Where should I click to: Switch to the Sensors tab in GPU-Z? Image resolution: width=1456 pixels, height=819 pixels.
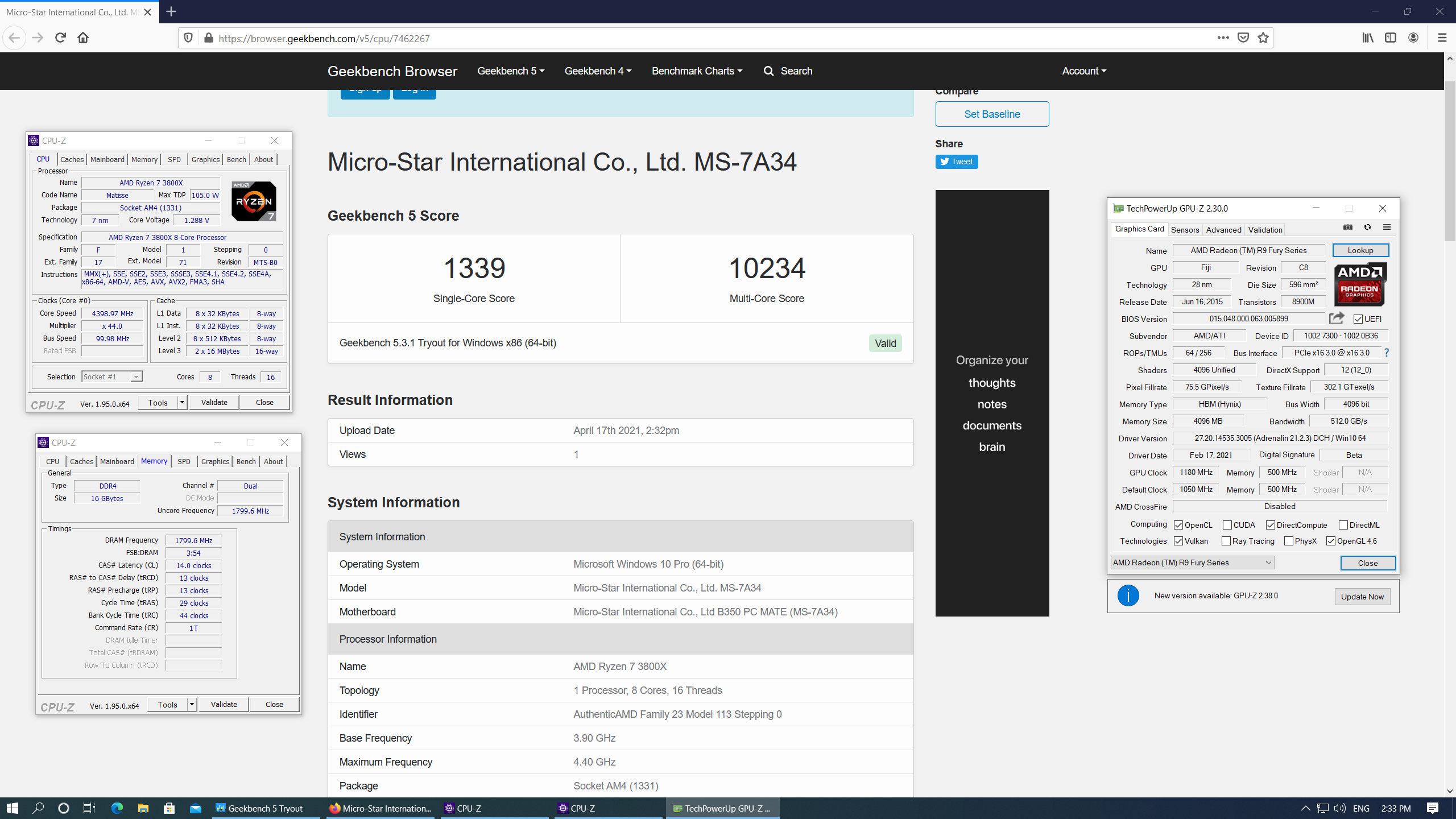pyautogui.click(x=1185, y=230)
